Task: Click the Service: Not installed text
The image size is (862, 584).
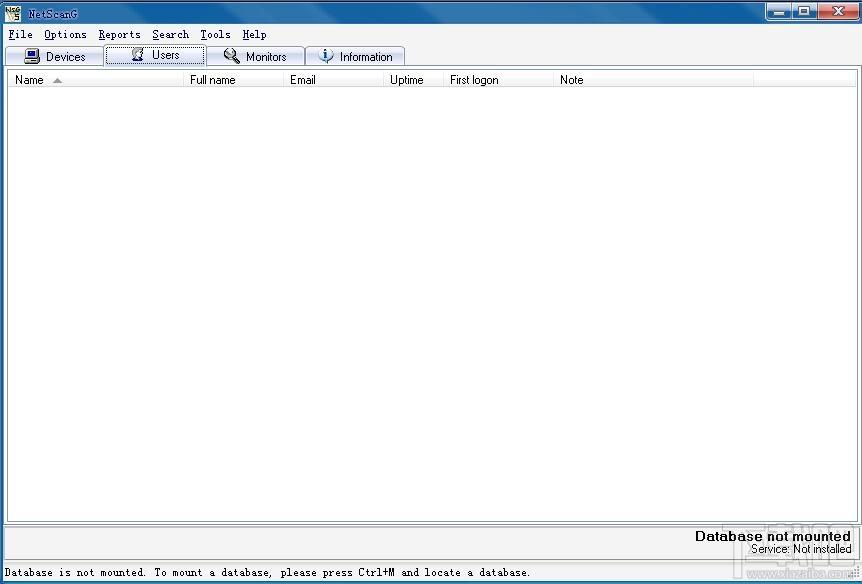Action: pyautogui.click(x=801, y=549)
